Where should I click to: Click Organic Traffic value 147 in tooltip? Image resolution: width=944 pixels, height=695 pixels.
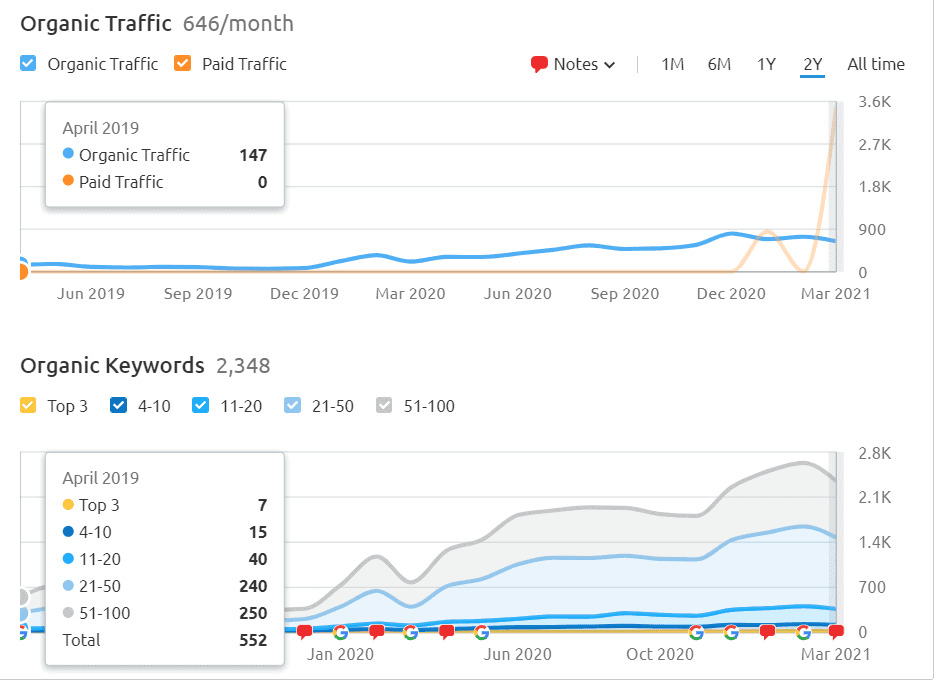point(253,155)
